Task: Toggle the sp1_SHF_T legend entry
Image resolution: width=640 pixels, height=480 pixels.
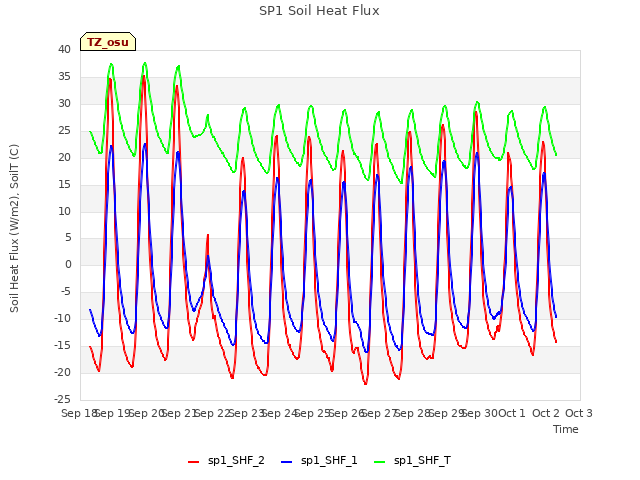Action: (x=412, y=461)
